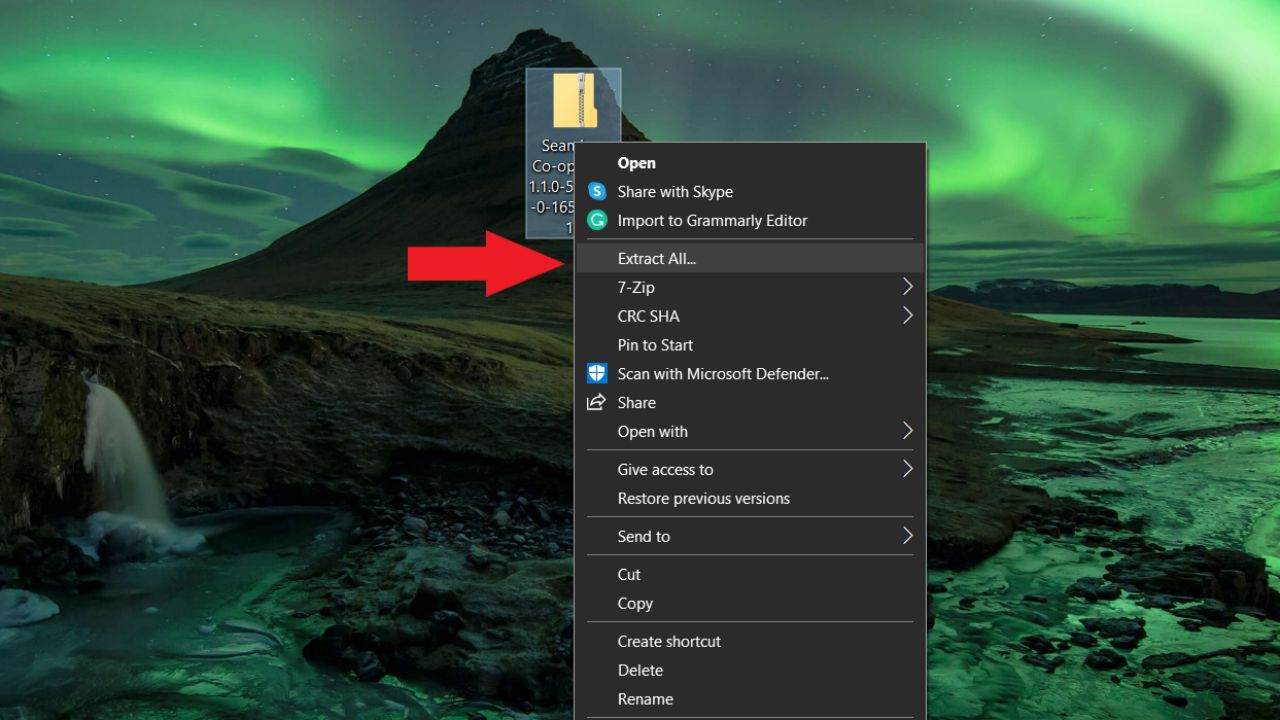
Task: Select Pin to Start
Action: pyautogui.click(x=655, y=345)
